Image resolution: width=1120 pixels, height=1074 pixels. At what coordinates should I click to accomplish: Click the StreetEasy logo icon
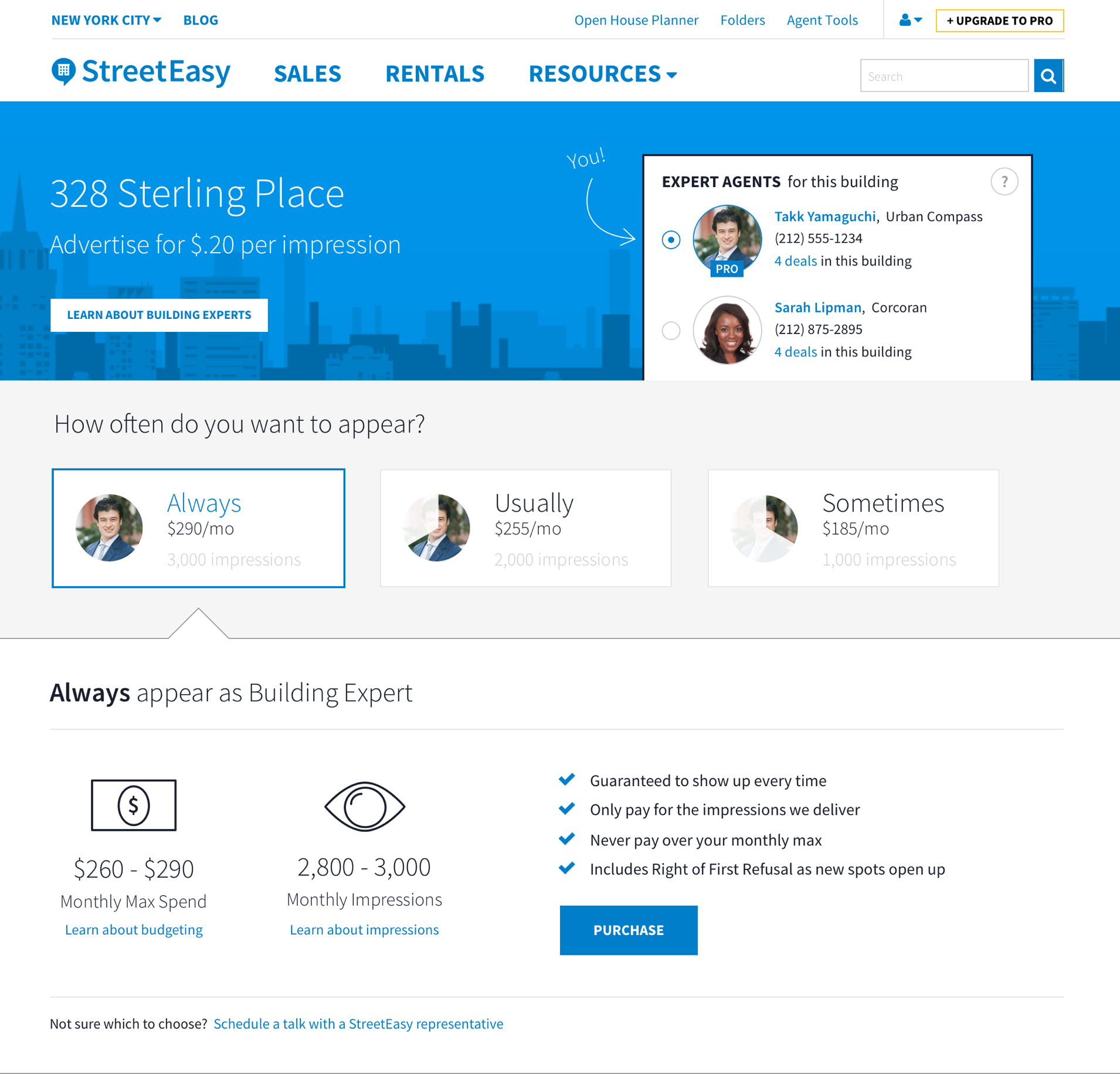pos(63,72)
